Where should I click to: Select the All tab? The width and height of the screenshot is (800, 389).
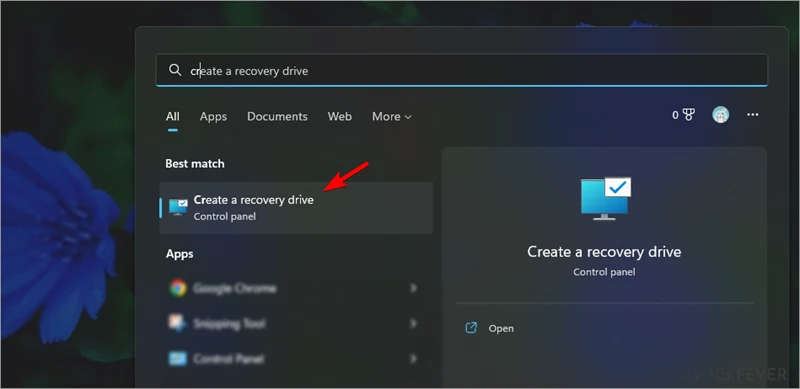click(x=172, y=117)
